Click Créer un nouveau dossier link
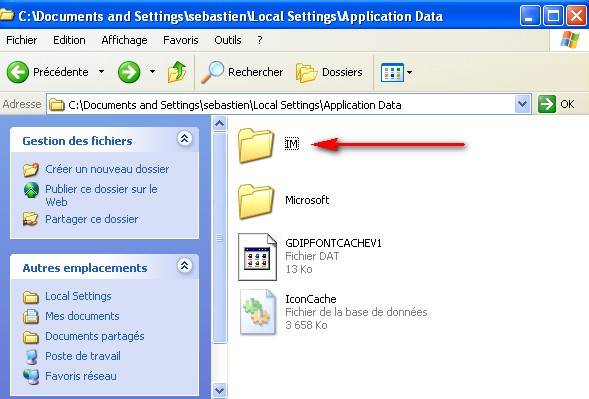This screenshot has width=589, height=399. [107, 169]
